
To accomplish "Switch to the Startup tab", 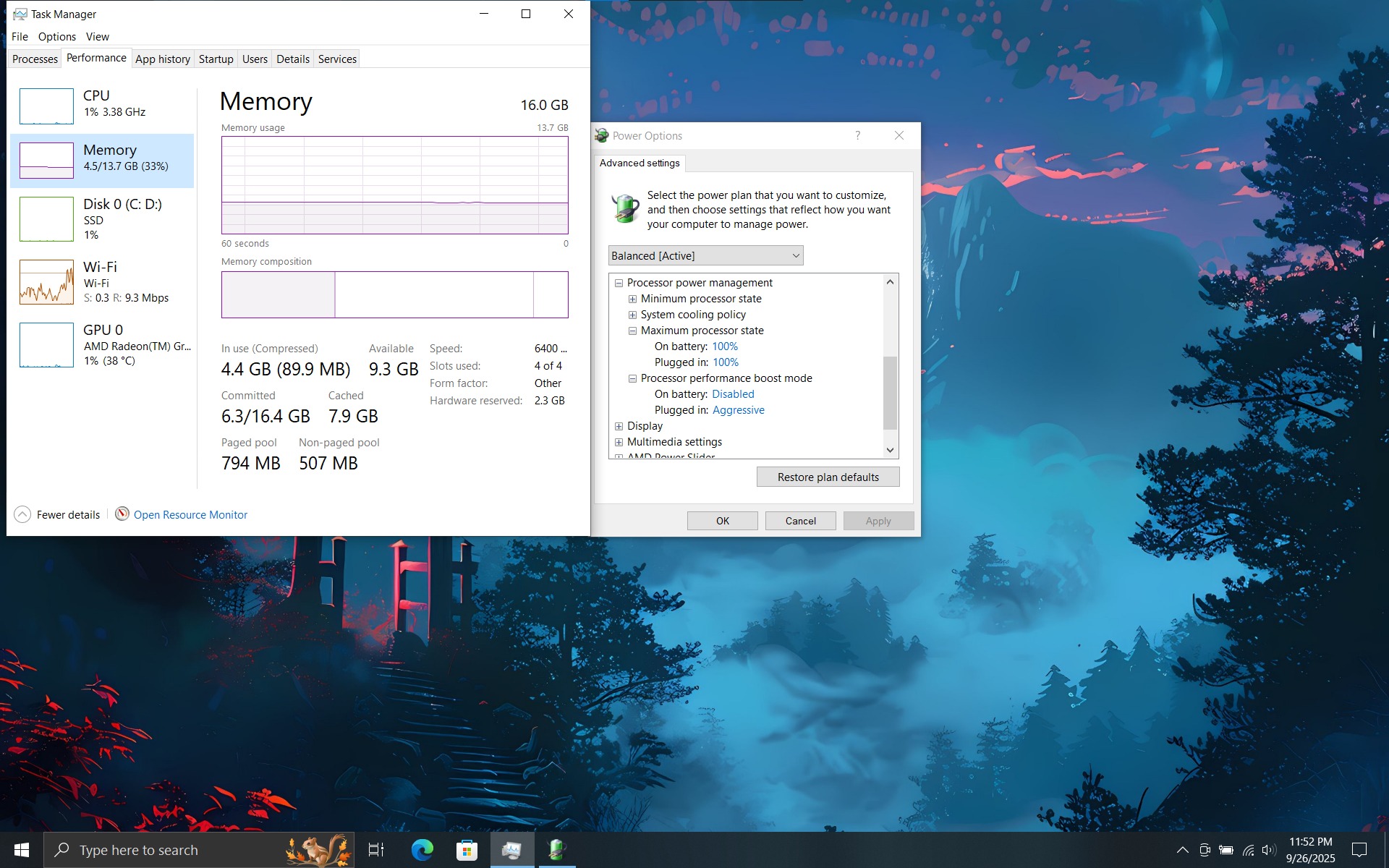I will pyautogui.click(x=216, y=59).
